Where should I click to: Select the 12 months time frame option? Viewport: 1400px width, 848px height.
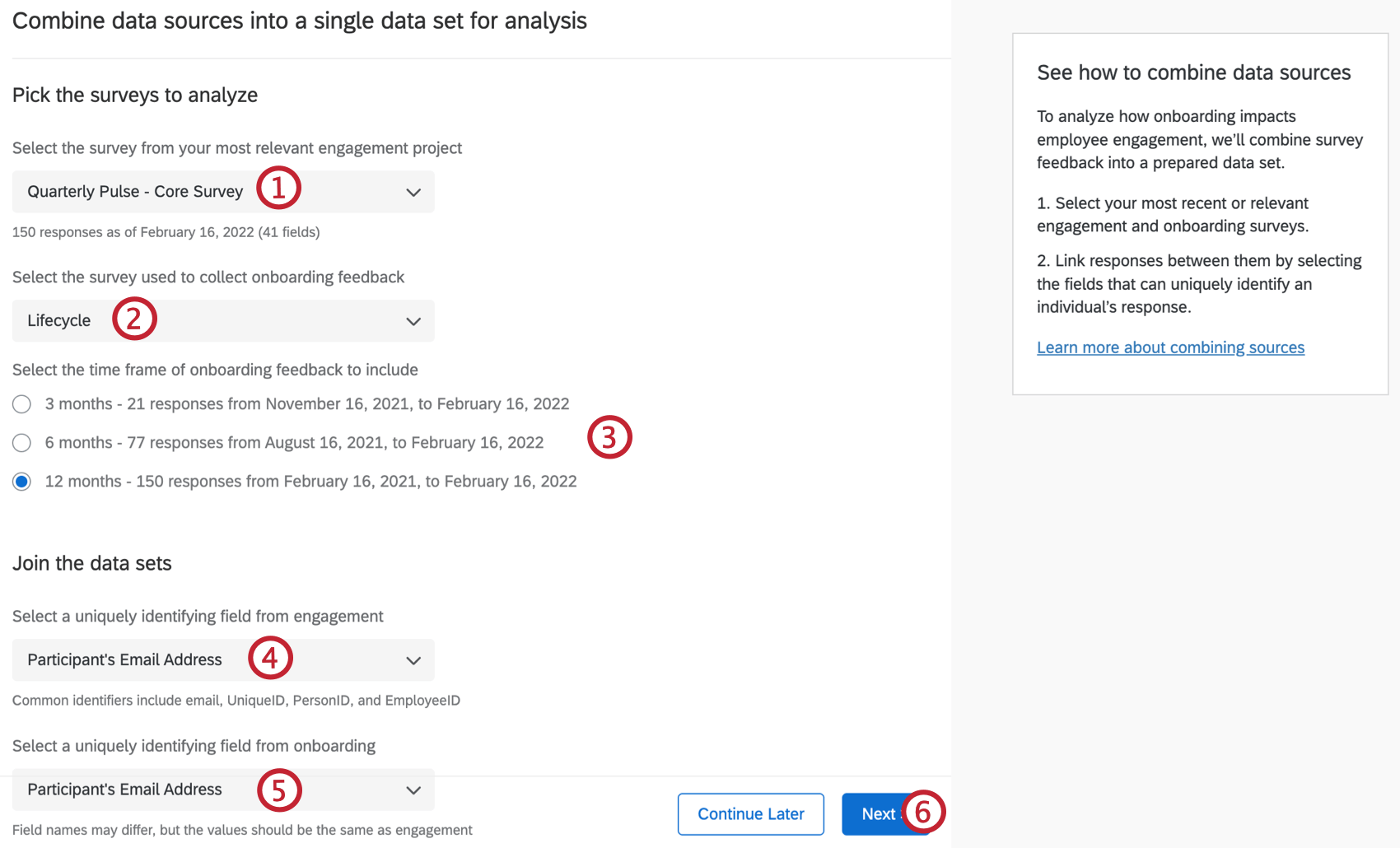(21, 481)
